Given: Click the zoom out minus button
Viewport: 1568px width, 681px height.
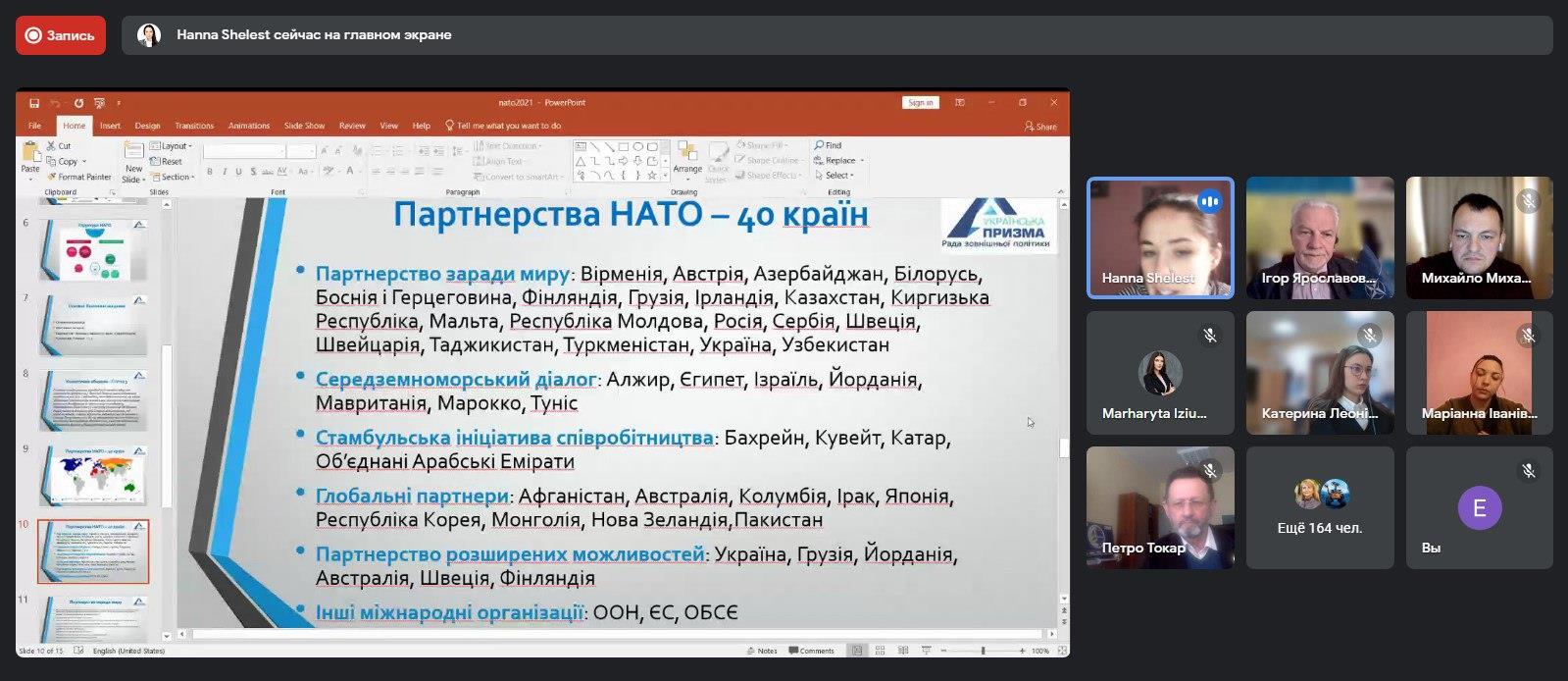Looking at the screenshot, I should click(944, 651).
